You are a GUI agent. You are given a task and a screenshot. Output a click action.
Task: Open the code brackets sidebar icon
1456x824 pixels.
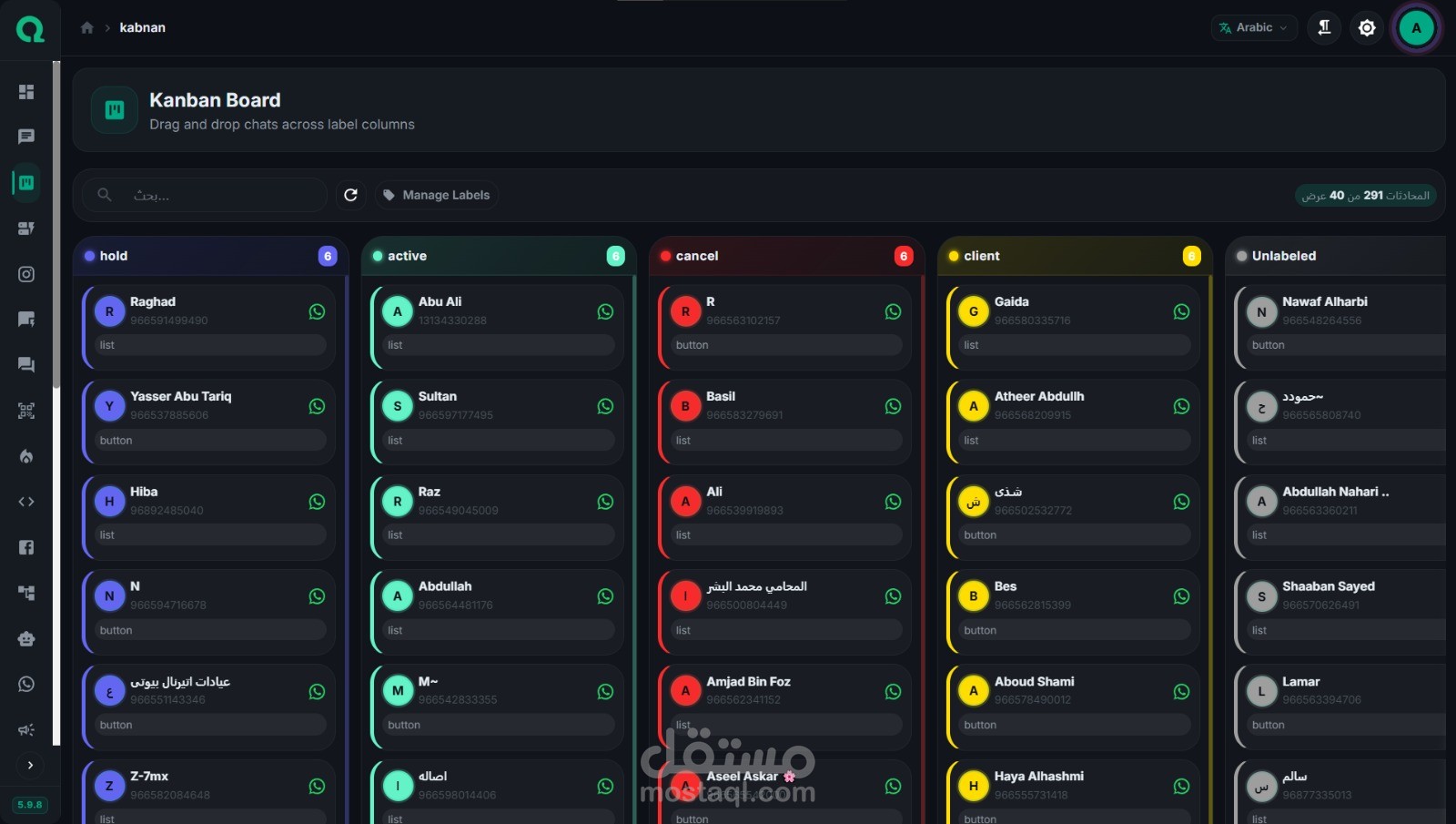tap(26, 502)
